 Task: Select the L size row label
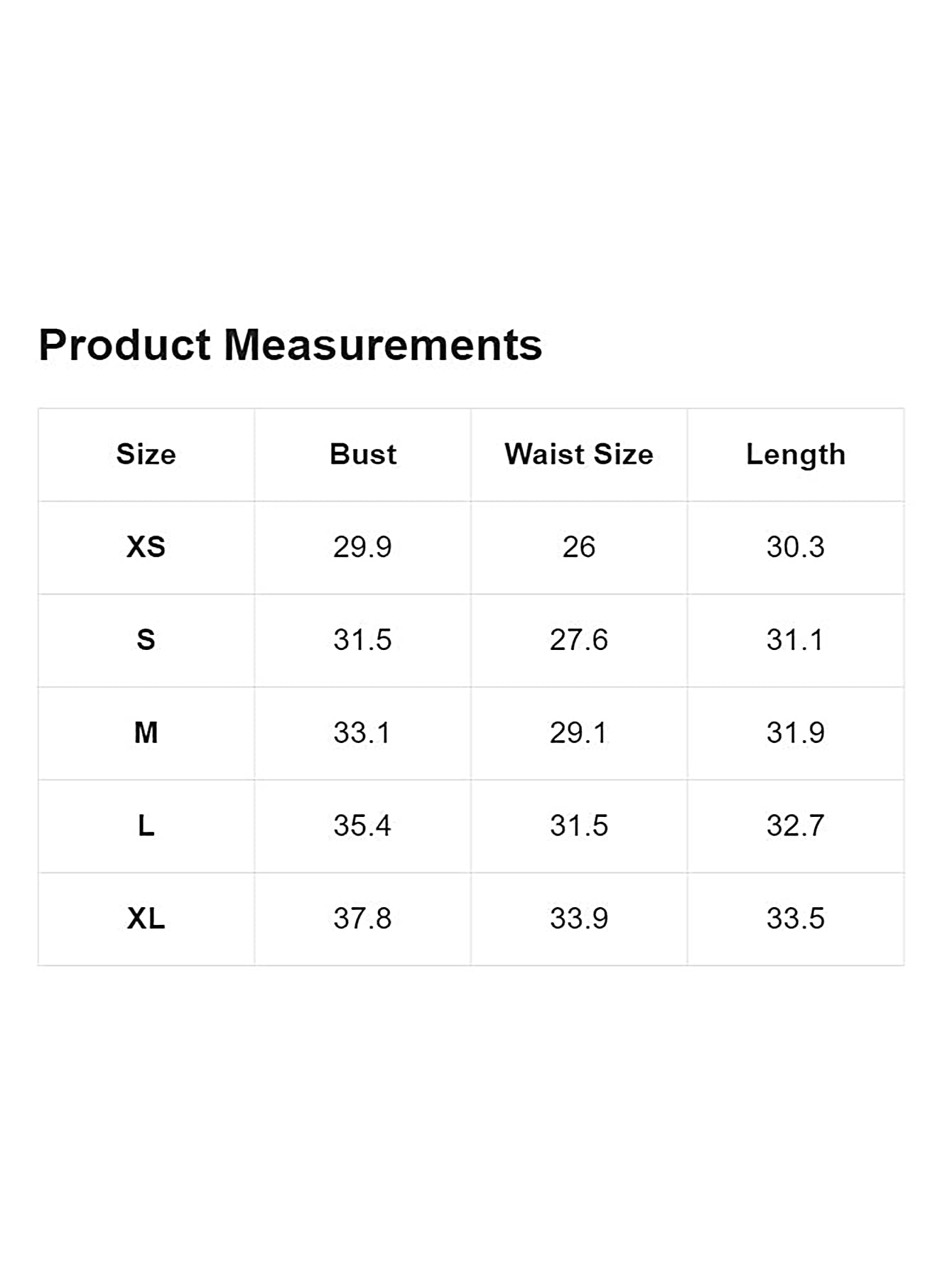[146, 826]
